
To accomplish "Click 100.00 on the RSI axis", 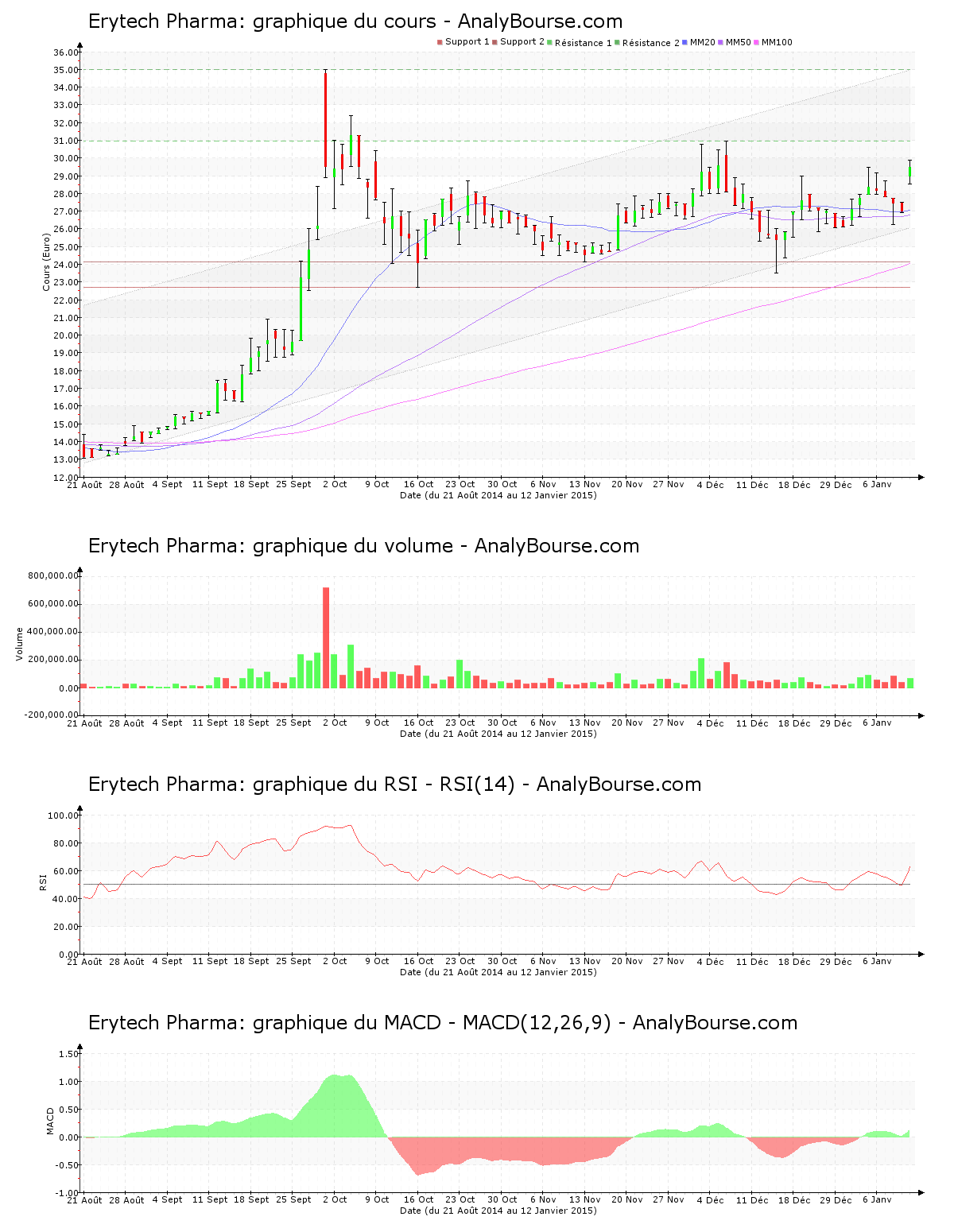I will pyautogui.click(x=64, y=816).
